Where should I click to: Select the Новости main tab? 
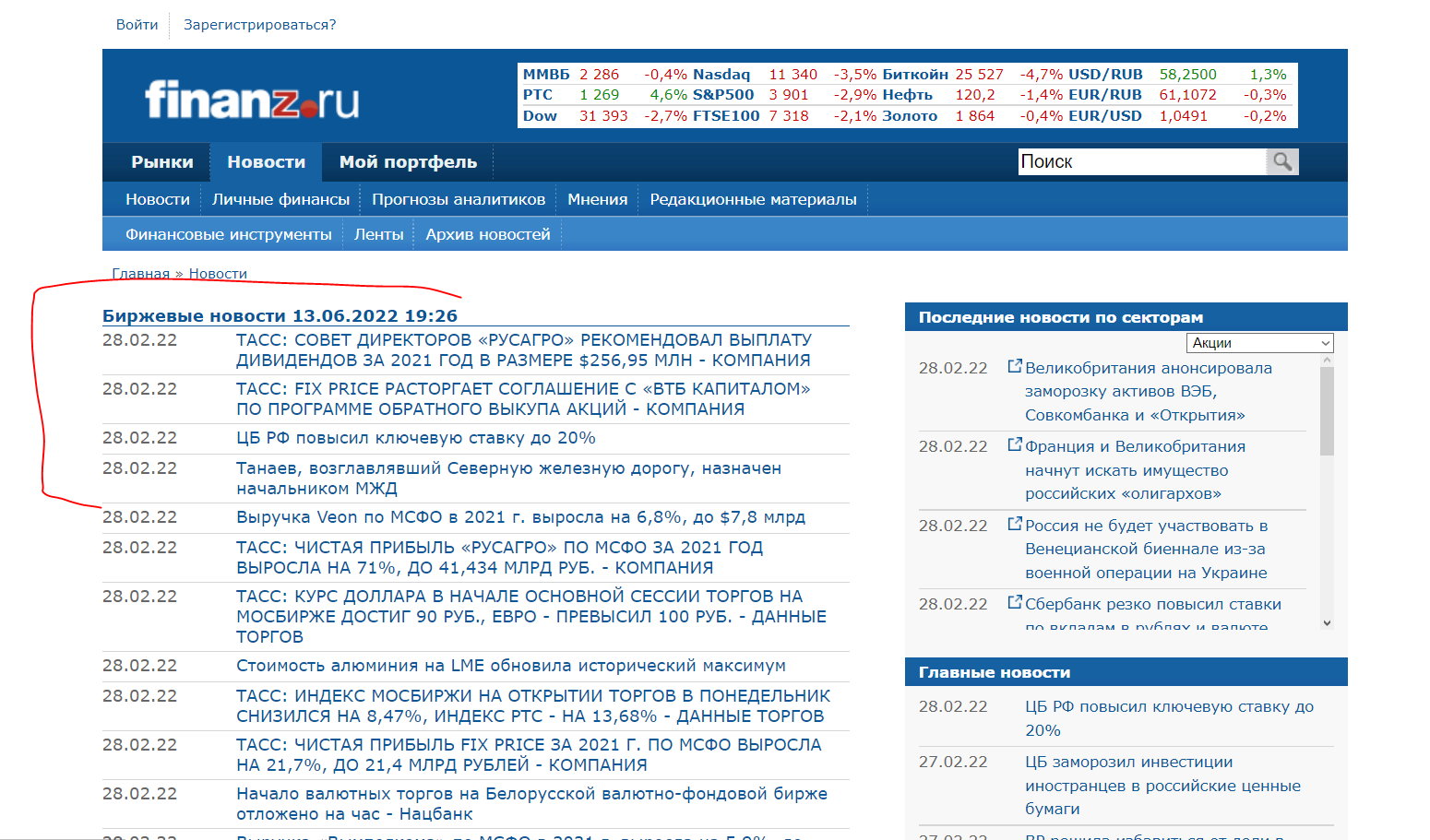(266, 162)
